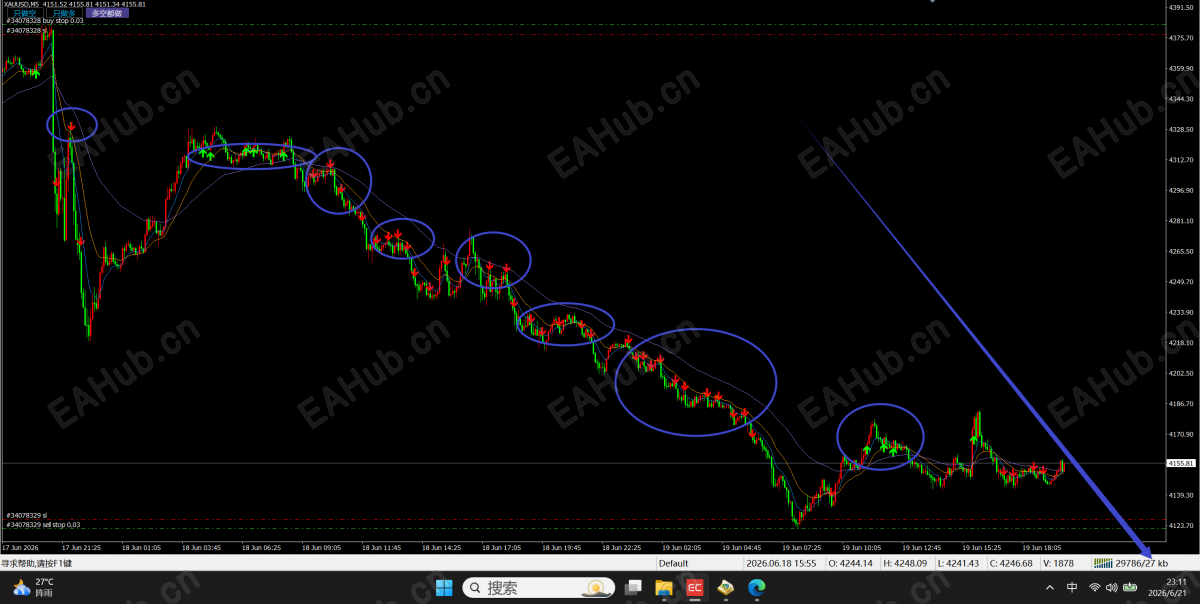Image resolution: width=1200 pixels, height=604 pixels.
Task: Click the current price tag 4155.81
Action: [x=1181, y=463]
